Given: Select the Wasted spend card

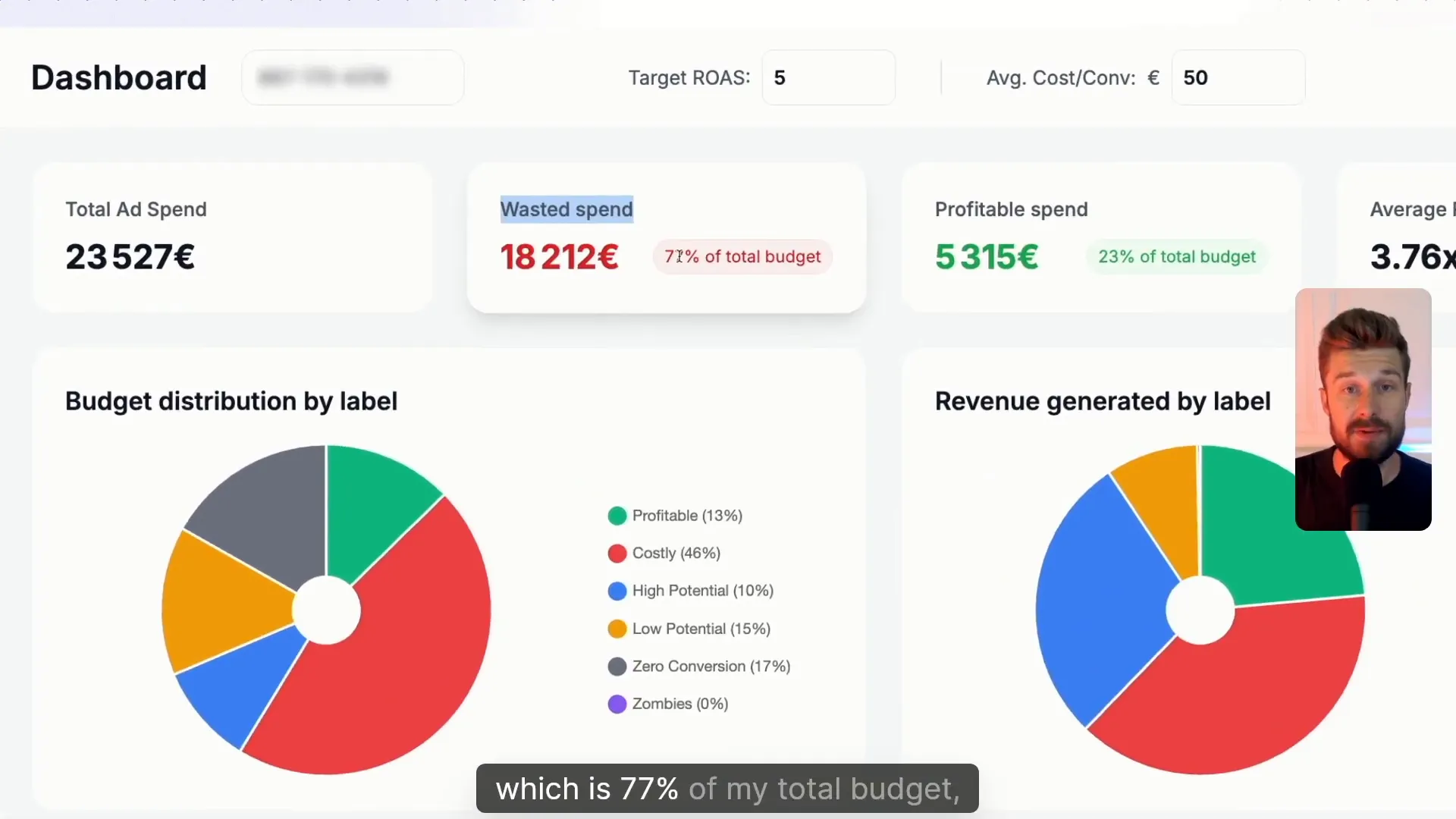Looking at the screenshot, I should tap(666, 239).
